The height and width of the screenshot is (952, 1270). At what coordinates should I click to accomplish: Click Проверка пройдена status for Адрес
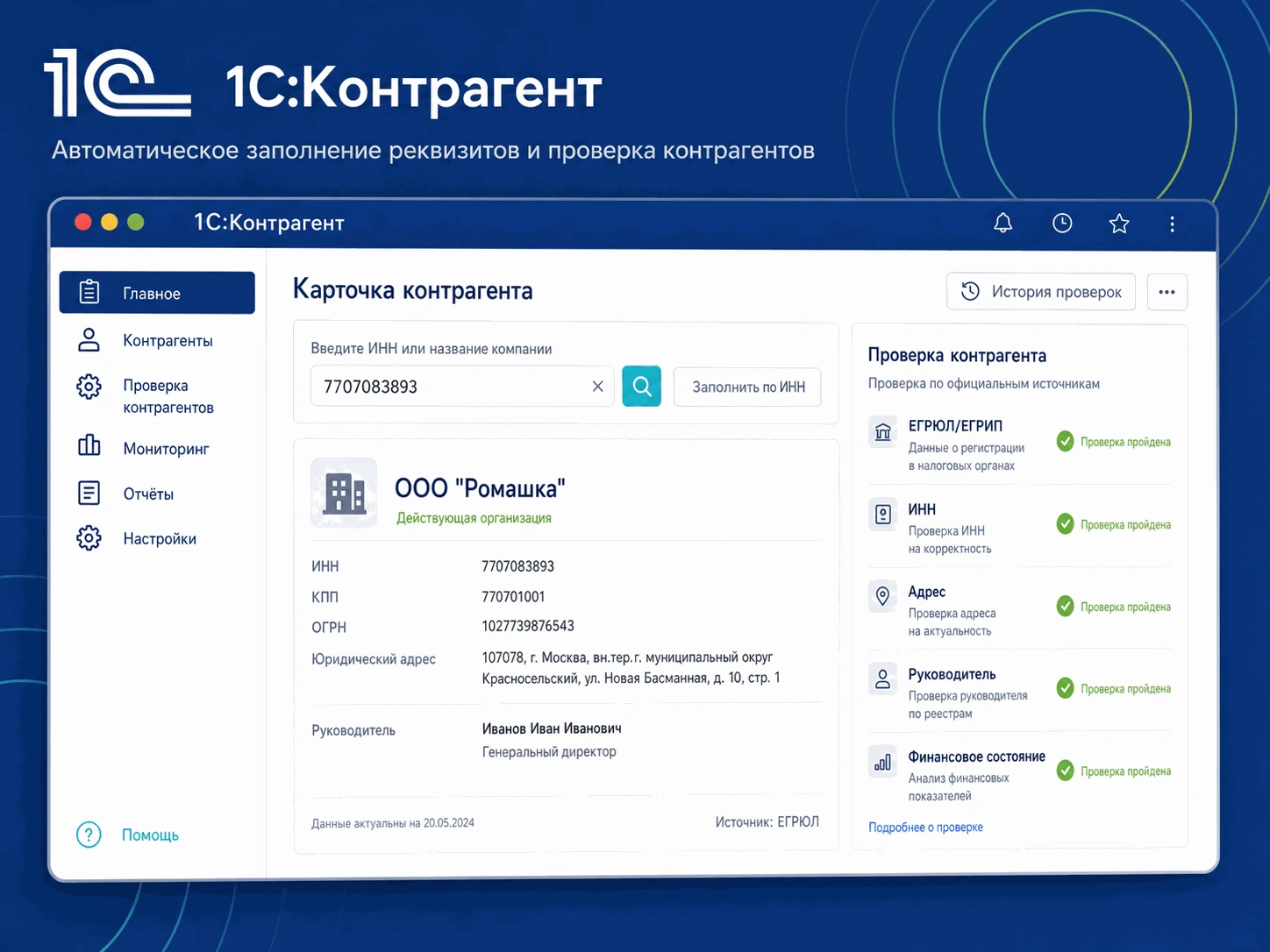click(1125, 607)
